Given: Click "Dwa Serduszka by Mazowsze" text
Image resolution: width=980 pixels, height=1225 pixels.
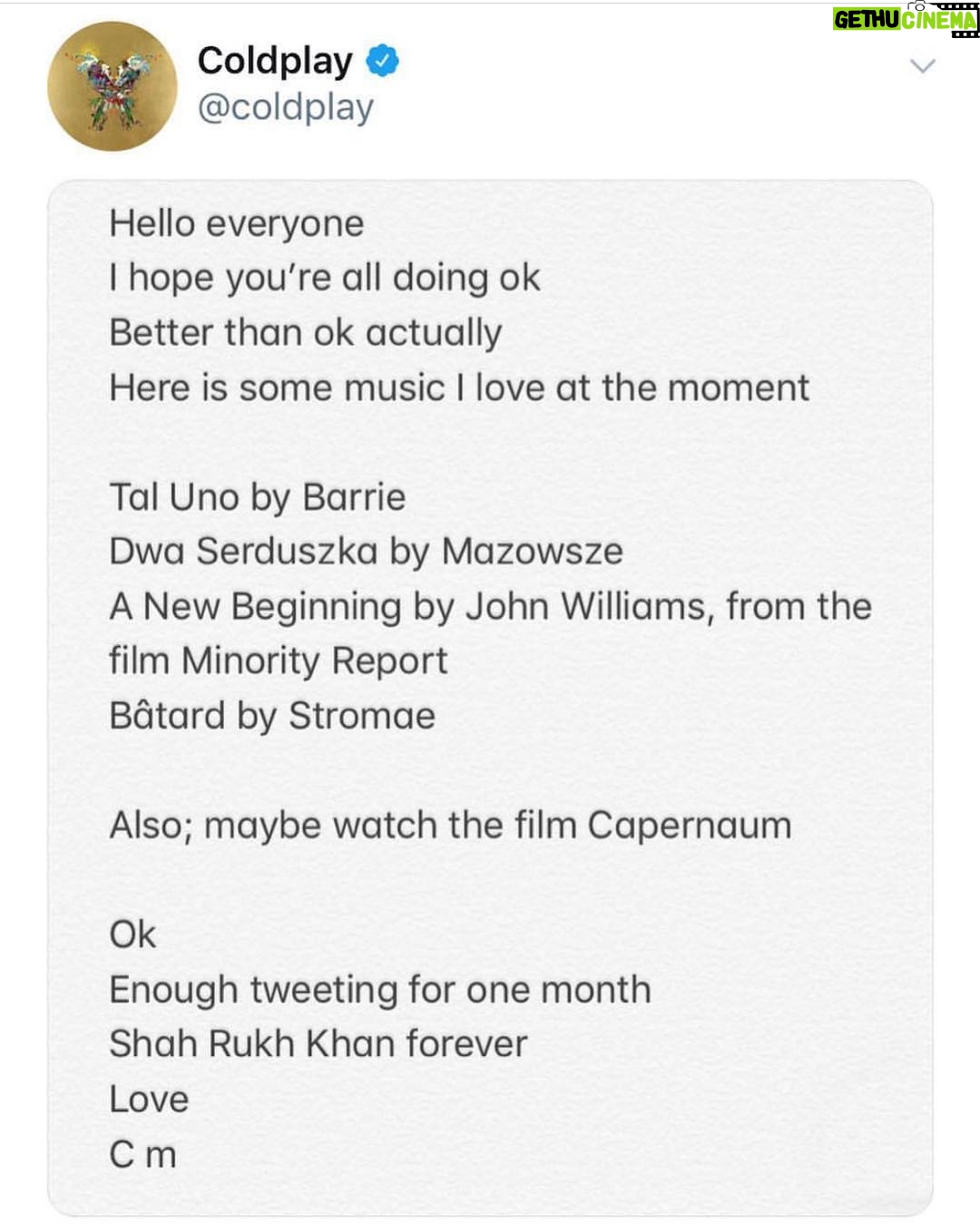Looking at the screenshot, I should click(x=366, y=552).
